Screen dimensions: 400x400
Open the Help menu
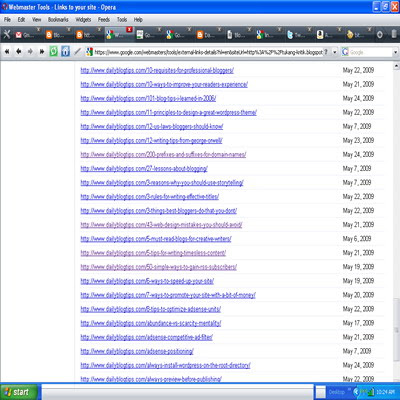138,20
